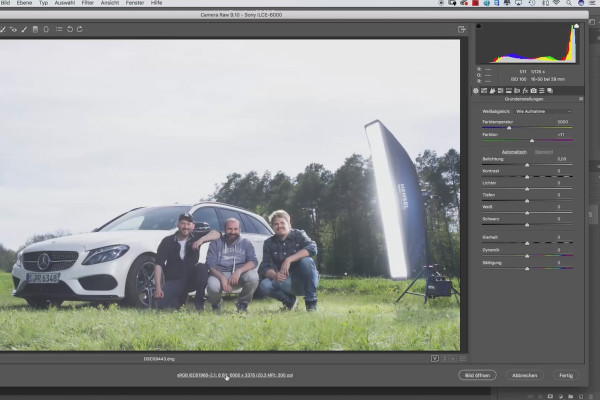Click the Dynamik slider handle

click(527, 256)
